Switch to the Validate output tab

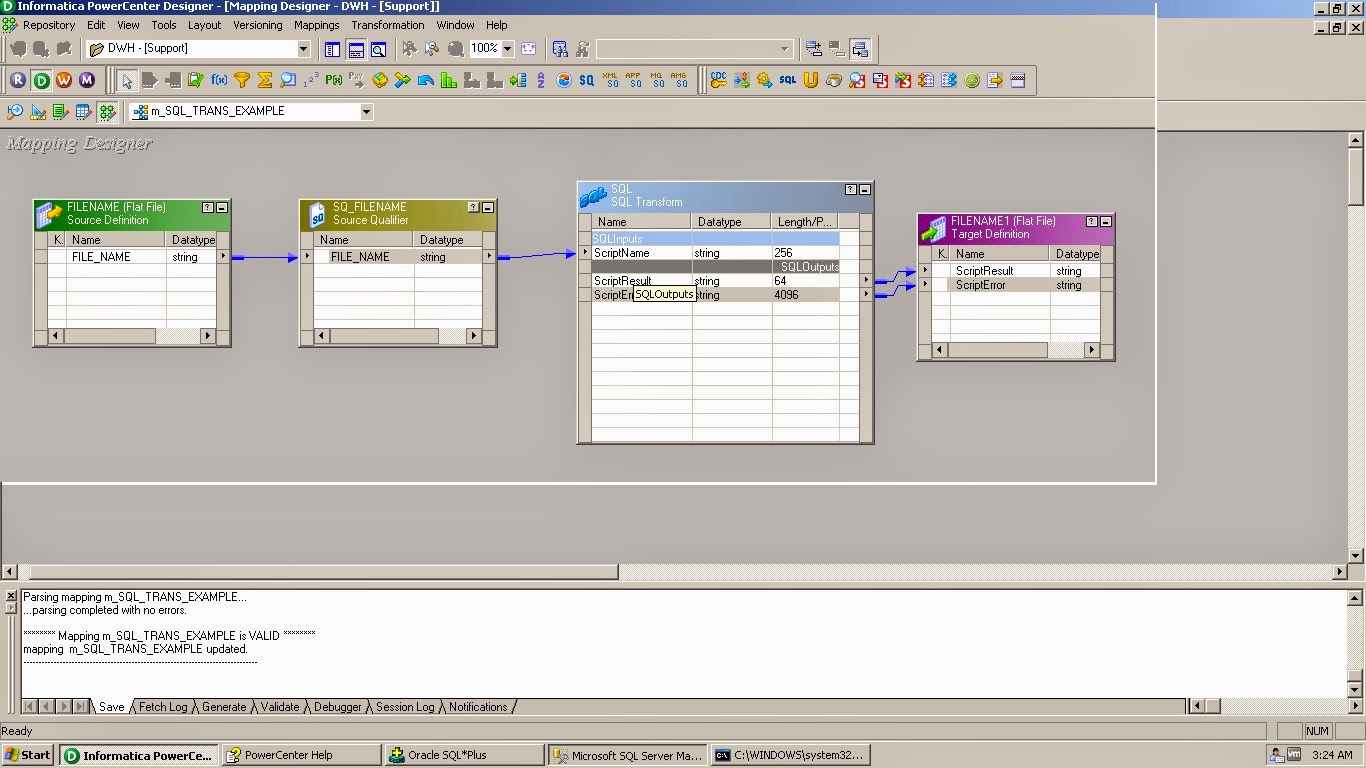tap(279, 707)
